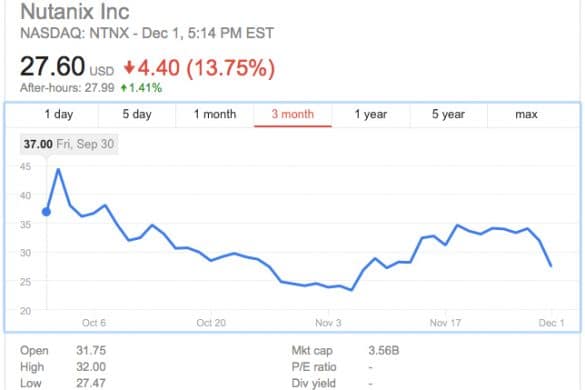
Task: Click the green after-hours up arrow
Action: pyautogui.click(x=124, y=88)
